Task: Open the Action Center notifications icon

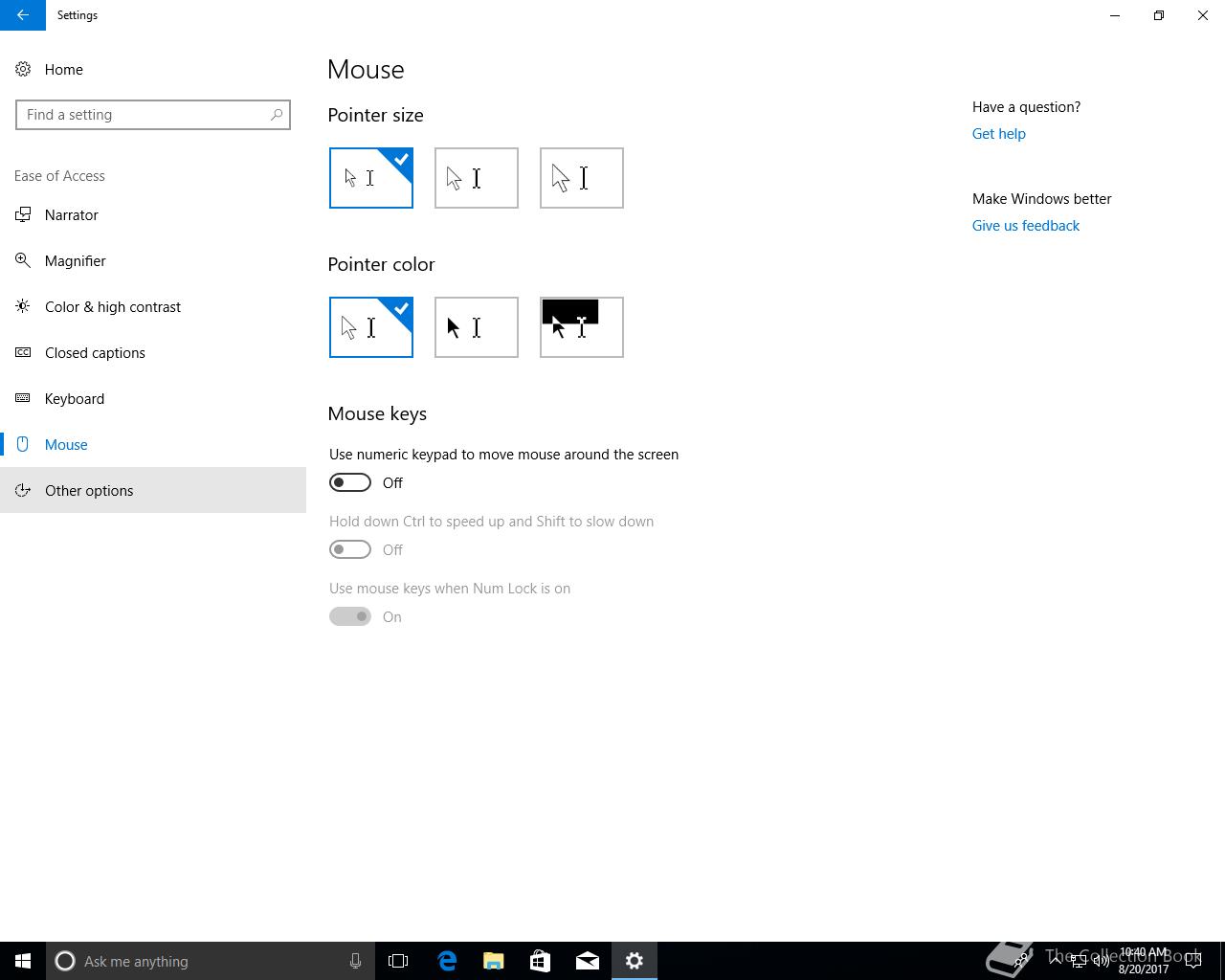Action: tap(1193, 961)
